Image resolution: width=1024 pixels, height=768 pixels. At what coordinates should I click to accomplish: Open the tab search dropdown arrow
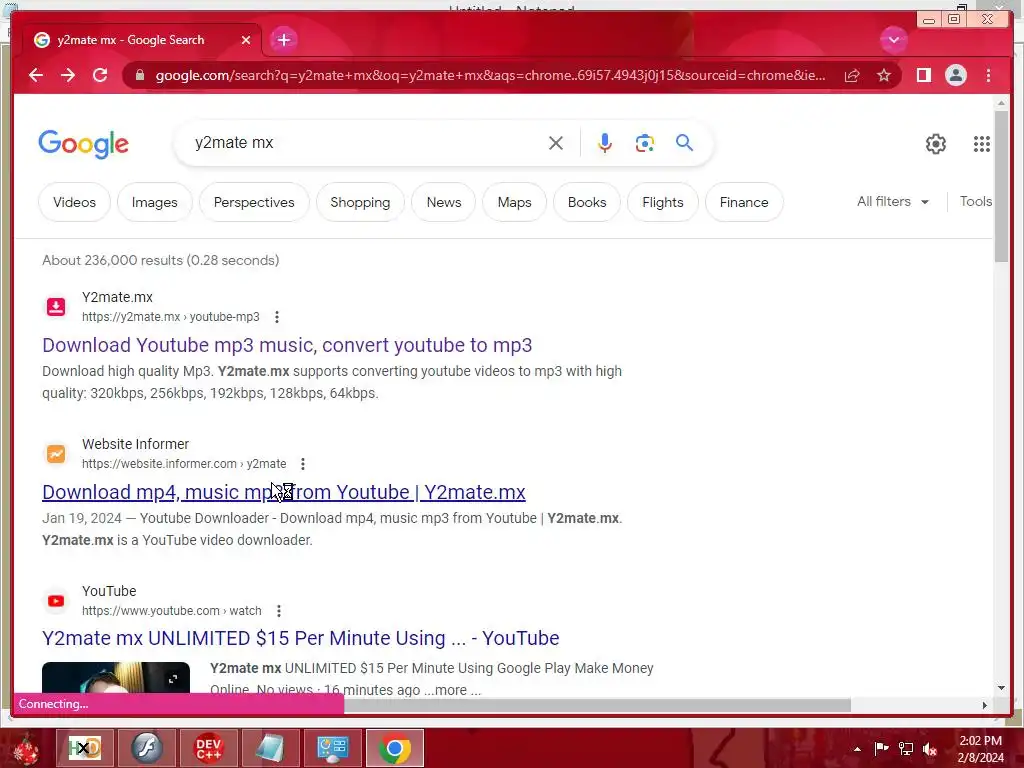(x=893, y=40)
